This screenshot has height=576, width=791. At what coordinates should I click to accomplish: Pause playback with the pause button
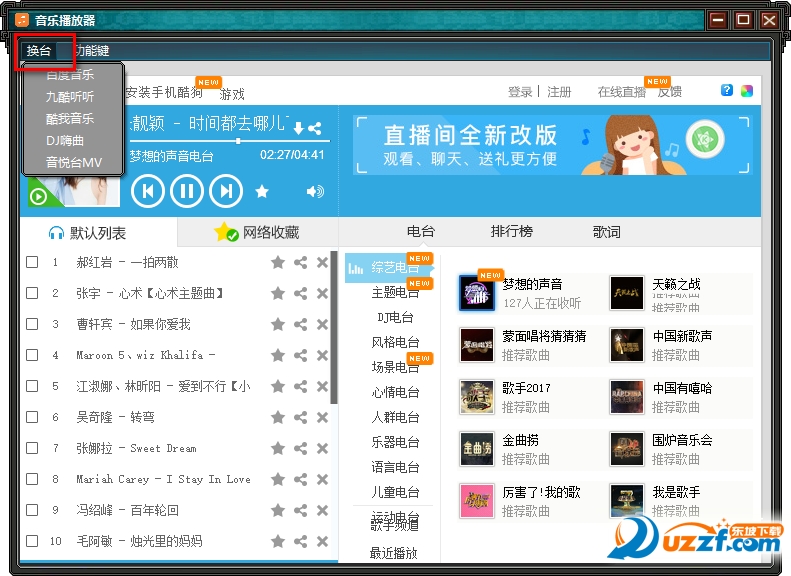pos(187,190)
